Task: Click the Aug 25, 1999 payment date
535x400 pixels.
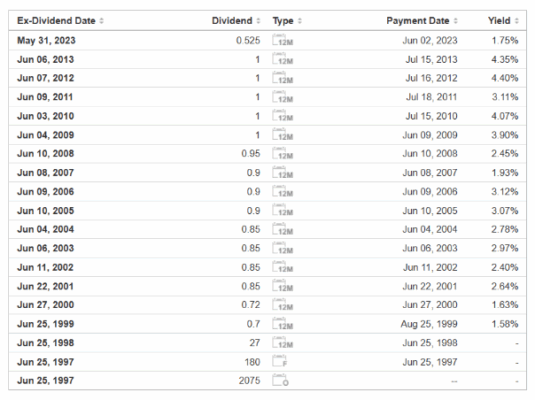Action: 429,324
